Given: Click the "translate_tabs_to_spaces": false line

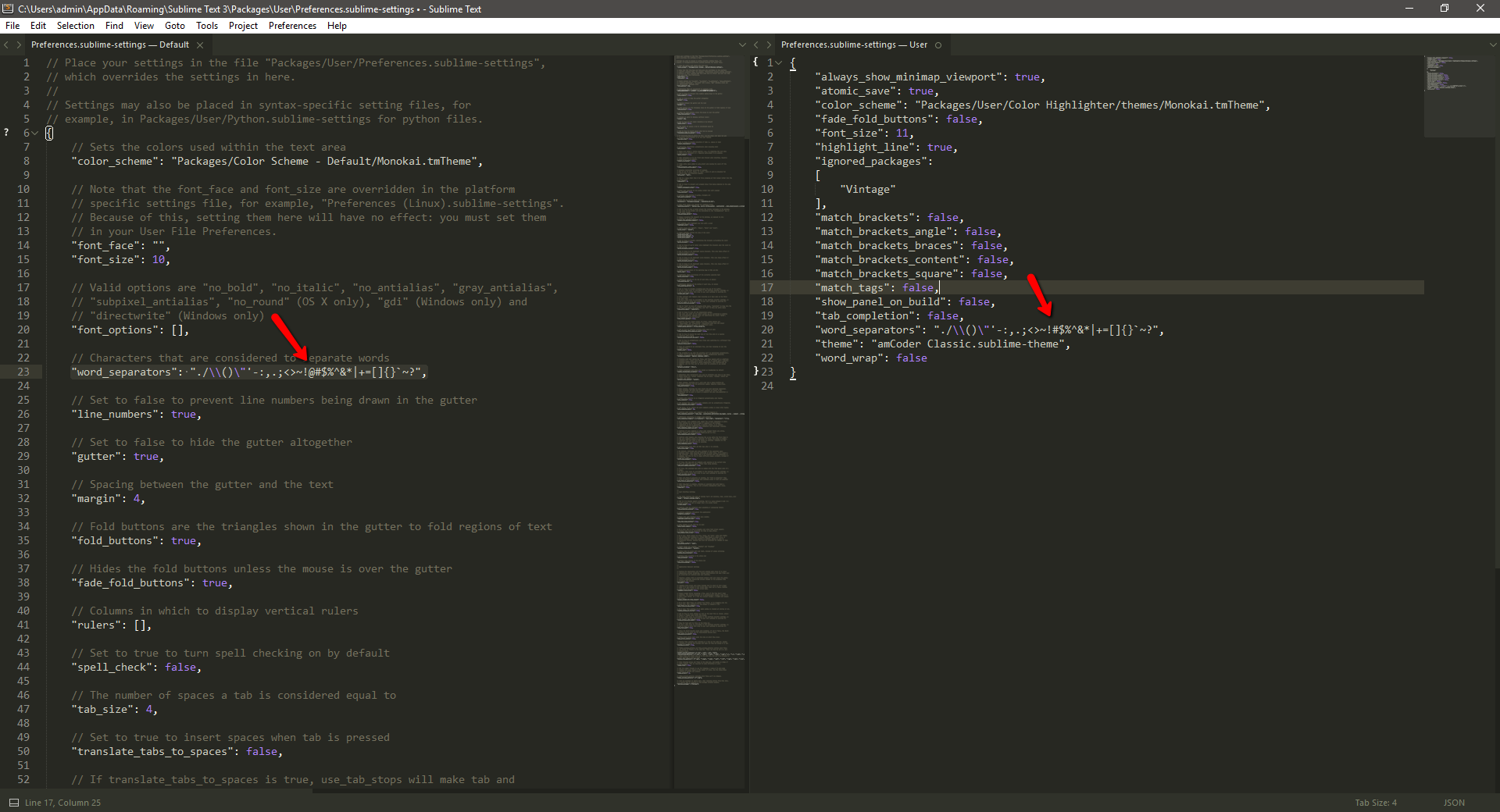Looking at the screenshot, I should 177,752.
